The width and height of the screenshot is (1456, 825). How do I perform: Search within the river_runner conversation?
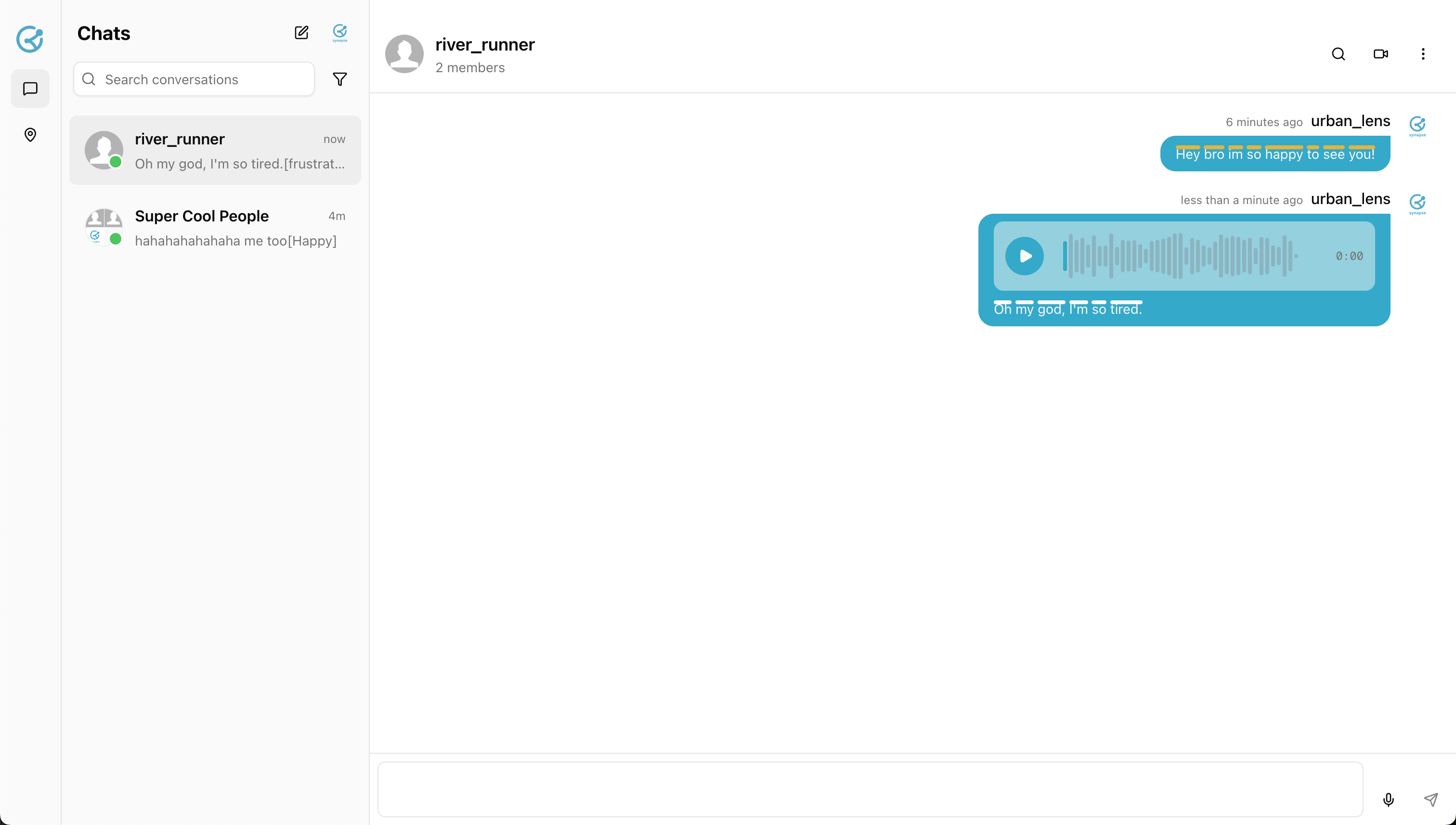(x=1338, y=54)
